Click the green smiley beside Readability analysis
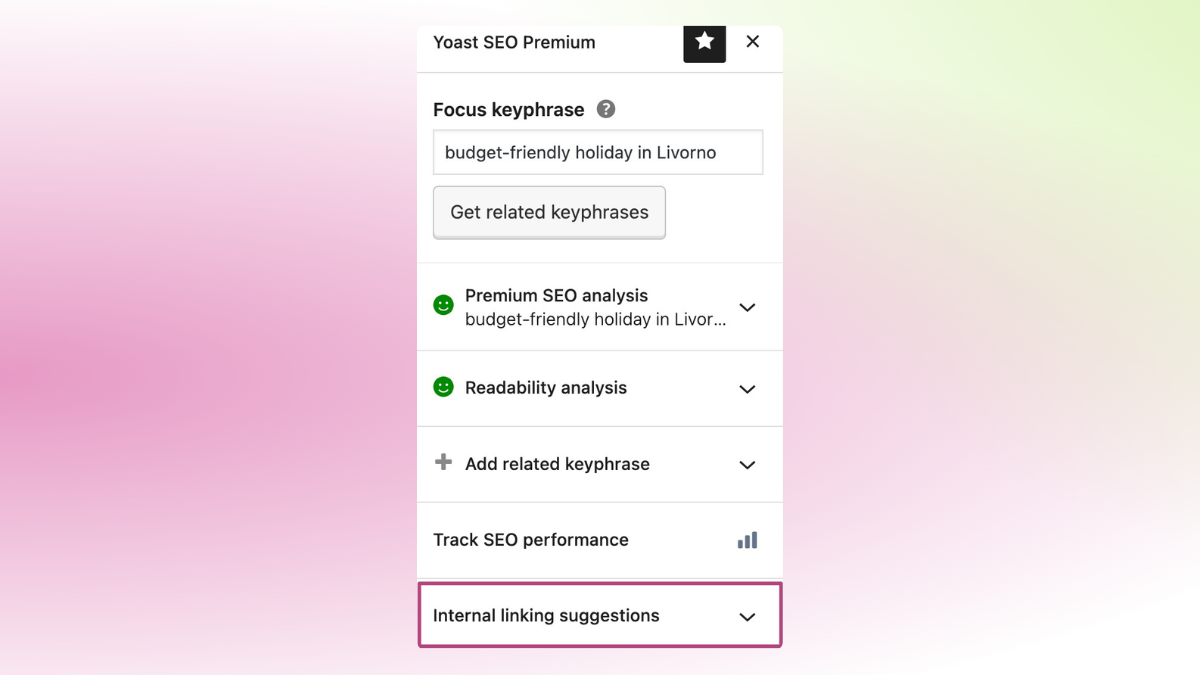Viewport: 1200px width, 675px height. click(x=443, y=387)
